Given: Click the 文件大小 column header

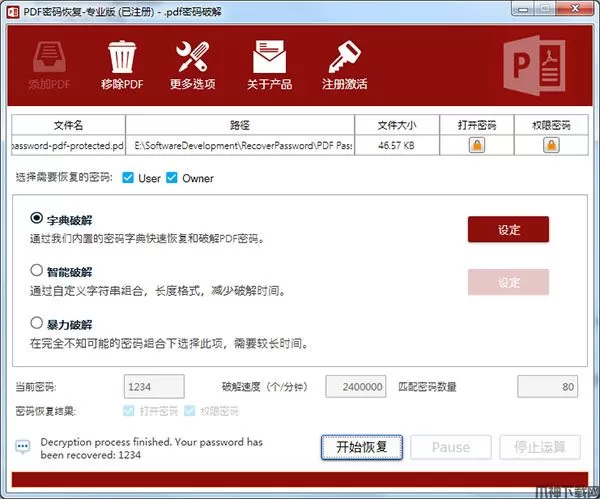Looking at the screenshot, I should (397, 125).
